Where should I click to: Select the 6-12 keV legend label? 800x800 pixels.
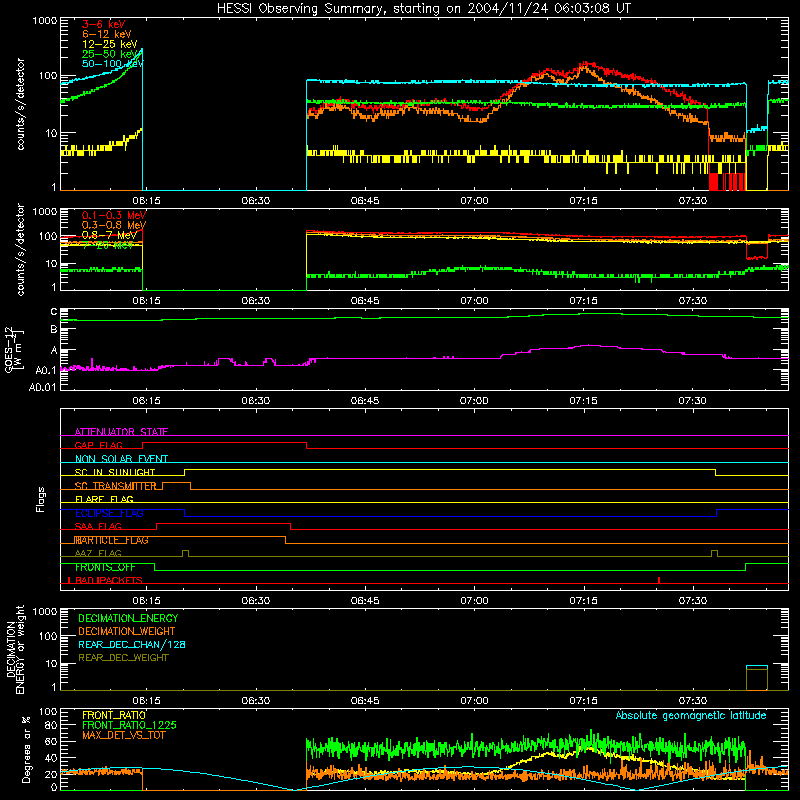coord(107,34)
